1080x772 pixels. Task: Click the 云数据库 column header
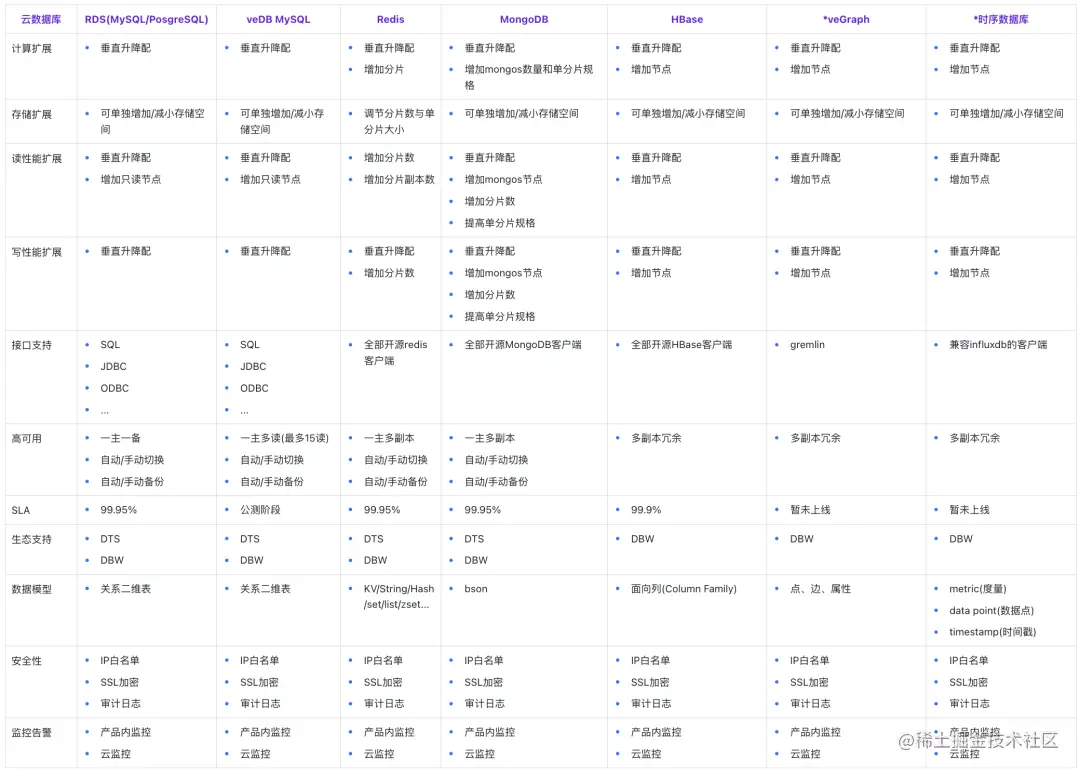[41, 19]
